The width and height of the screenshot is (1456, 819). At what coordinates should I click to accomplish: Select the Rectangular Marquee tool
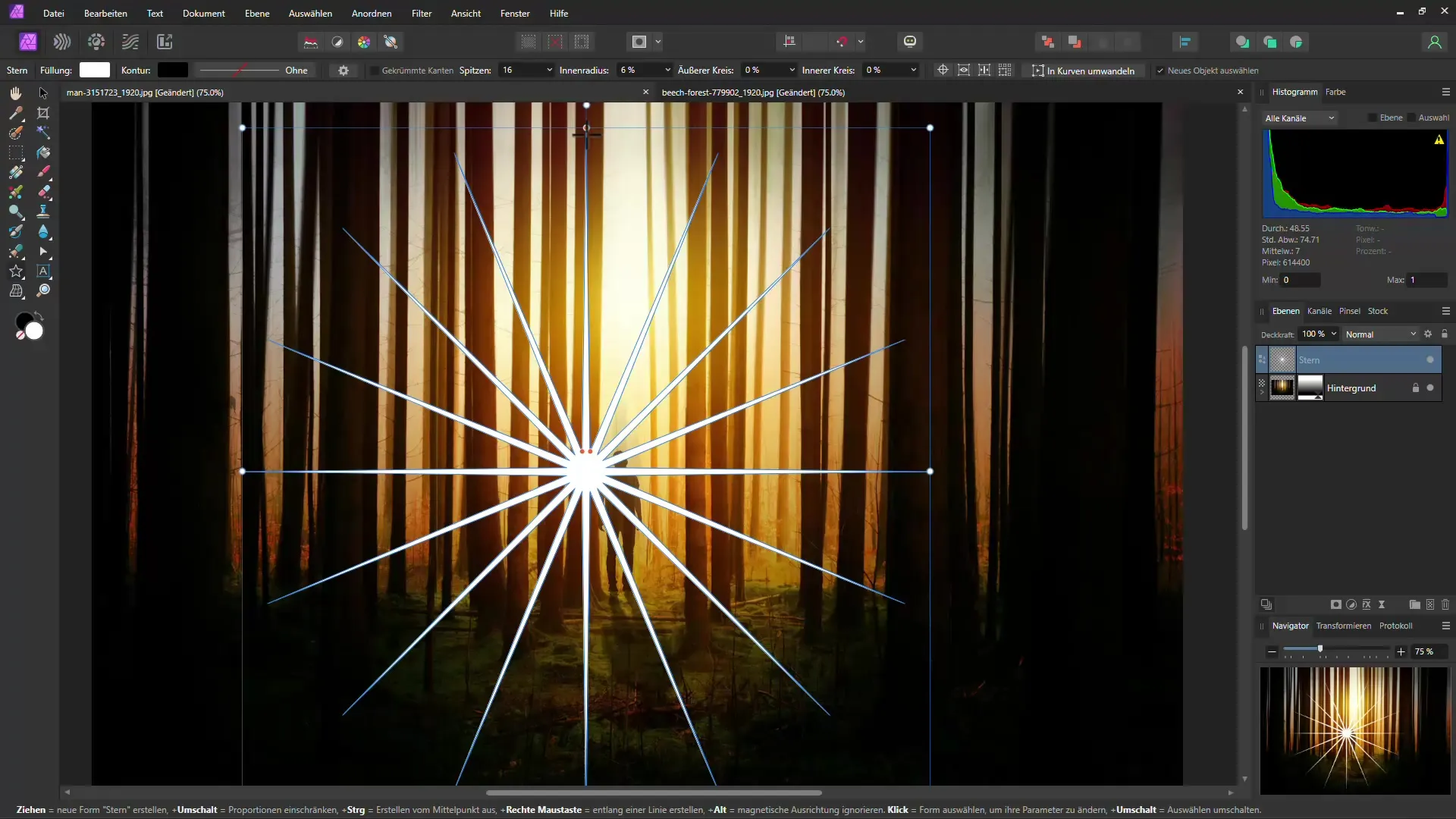tap(16, 152)
